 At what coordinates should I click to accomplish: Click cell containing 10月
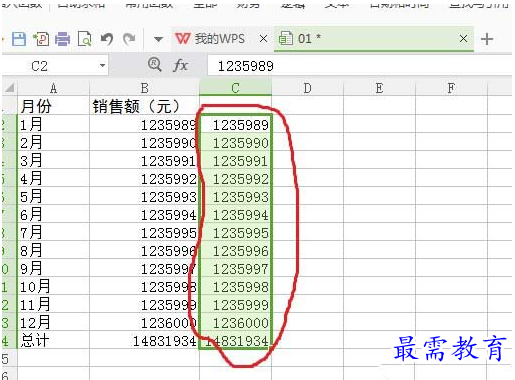point(53,287)
